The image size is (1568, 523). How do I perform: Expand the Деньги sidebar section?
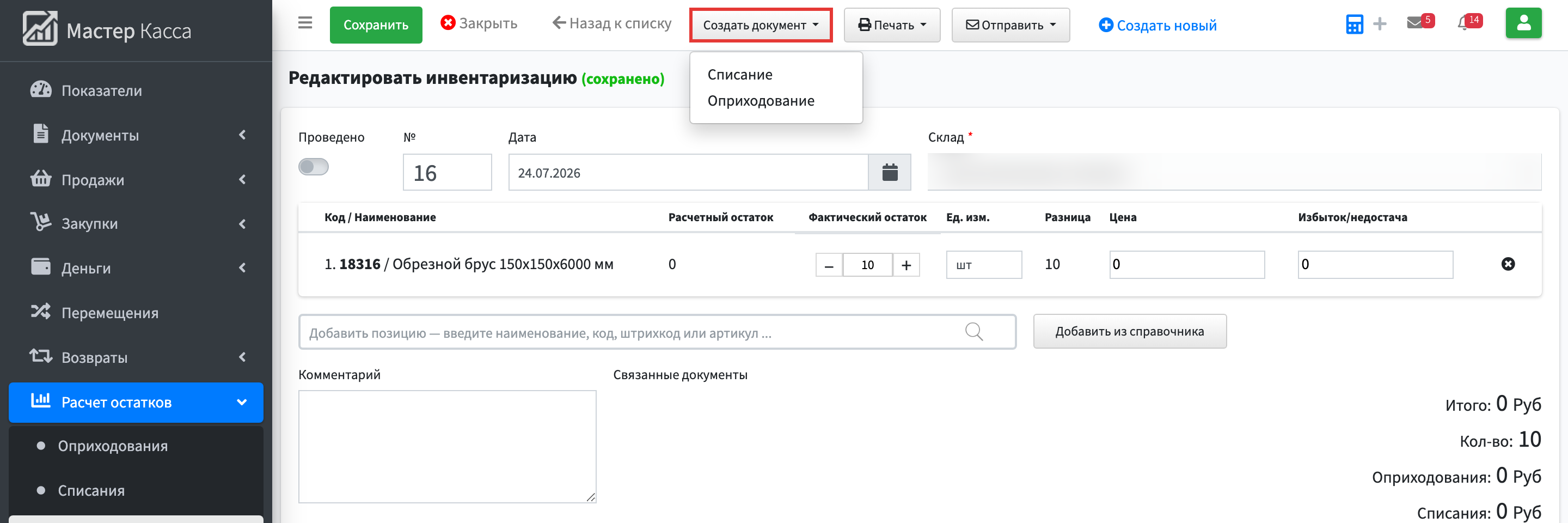click(x=136, y=268)
